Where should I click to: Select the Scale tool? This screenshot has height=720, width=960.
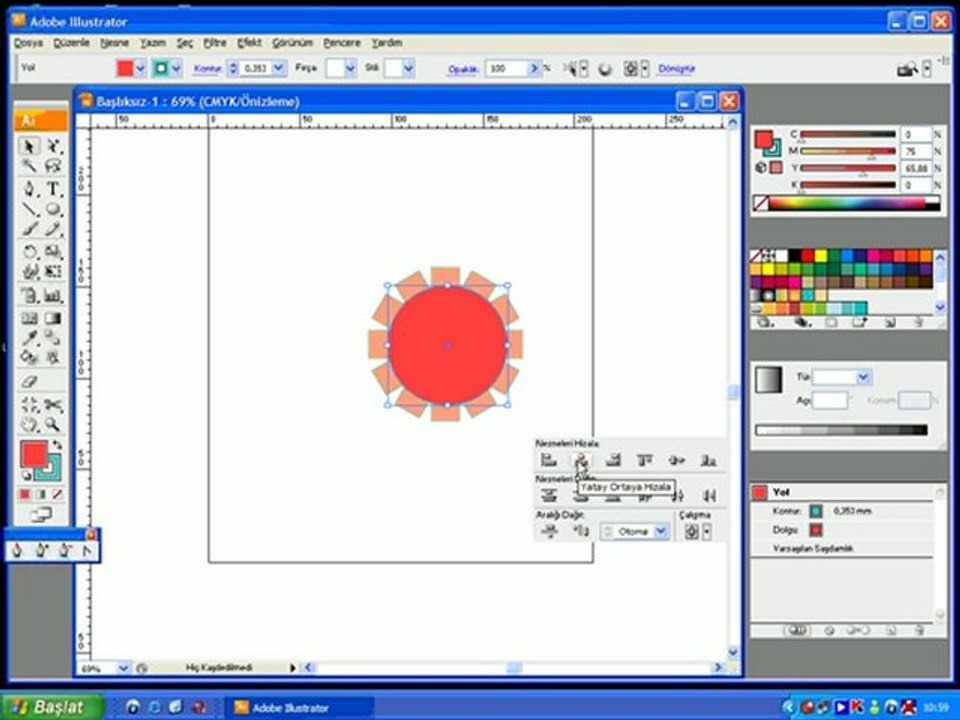(x=54, y=252)
